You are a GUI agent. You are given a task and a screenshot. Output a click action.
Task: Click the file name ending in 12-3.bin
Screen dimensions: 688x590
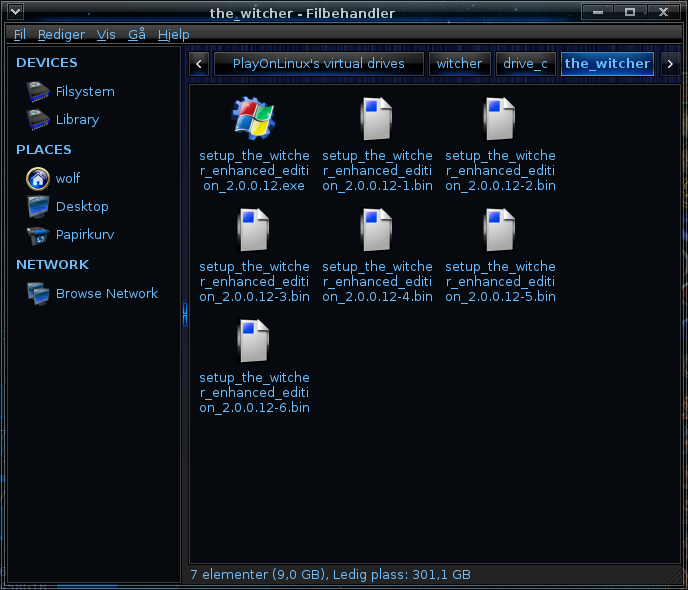254,282
